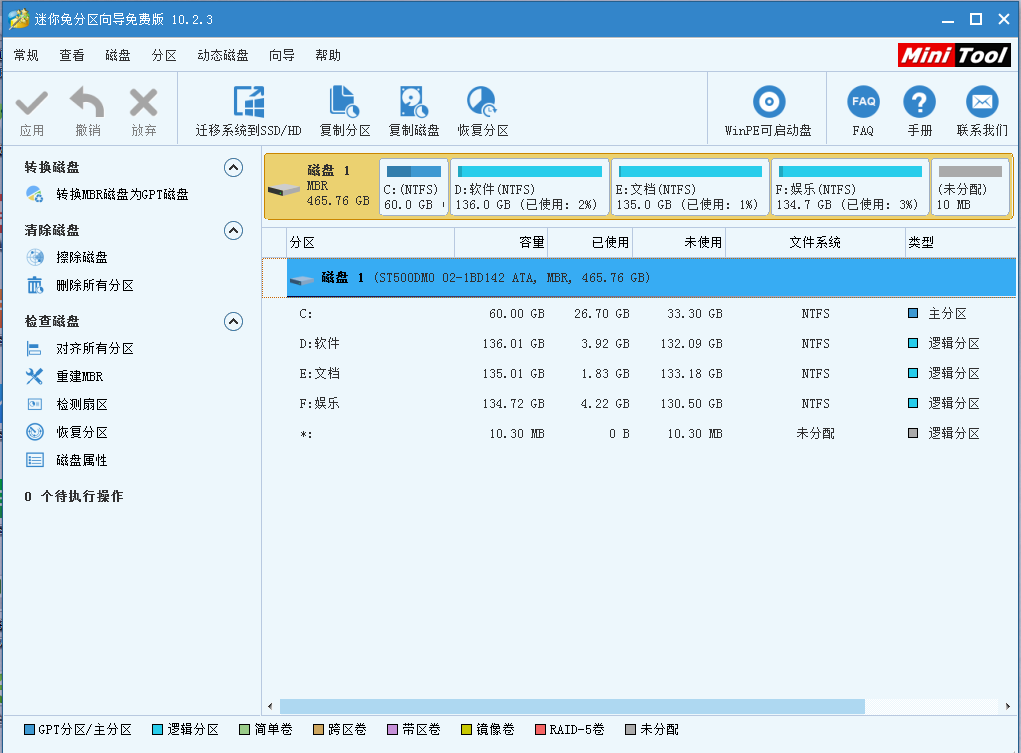Screen dimensions: 1021x753
Task: Launch the Copy Partition (复制分区) icon
Action: tap(344, 102)
